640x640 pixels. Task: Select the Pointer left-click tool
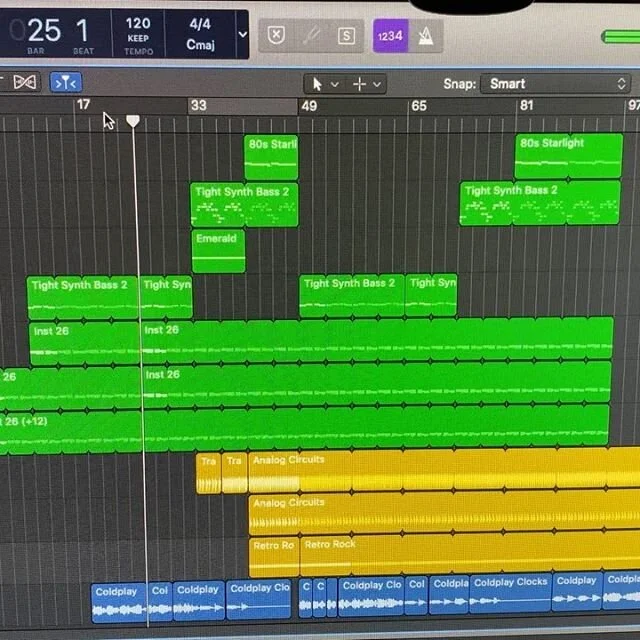317,84
